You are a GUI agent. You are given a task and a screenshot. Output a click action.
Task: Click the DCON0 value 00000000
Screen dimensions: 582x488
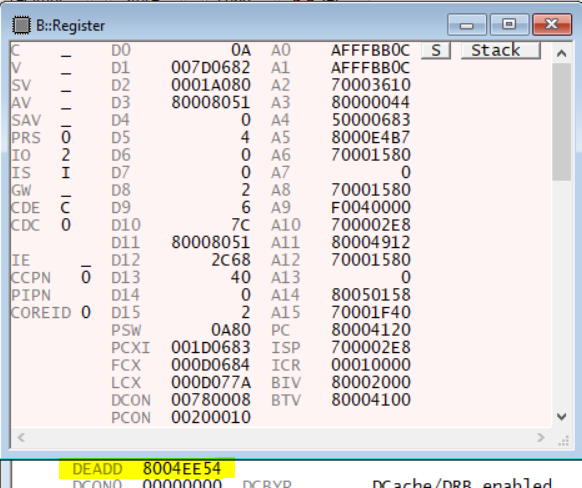click(182, 484)
